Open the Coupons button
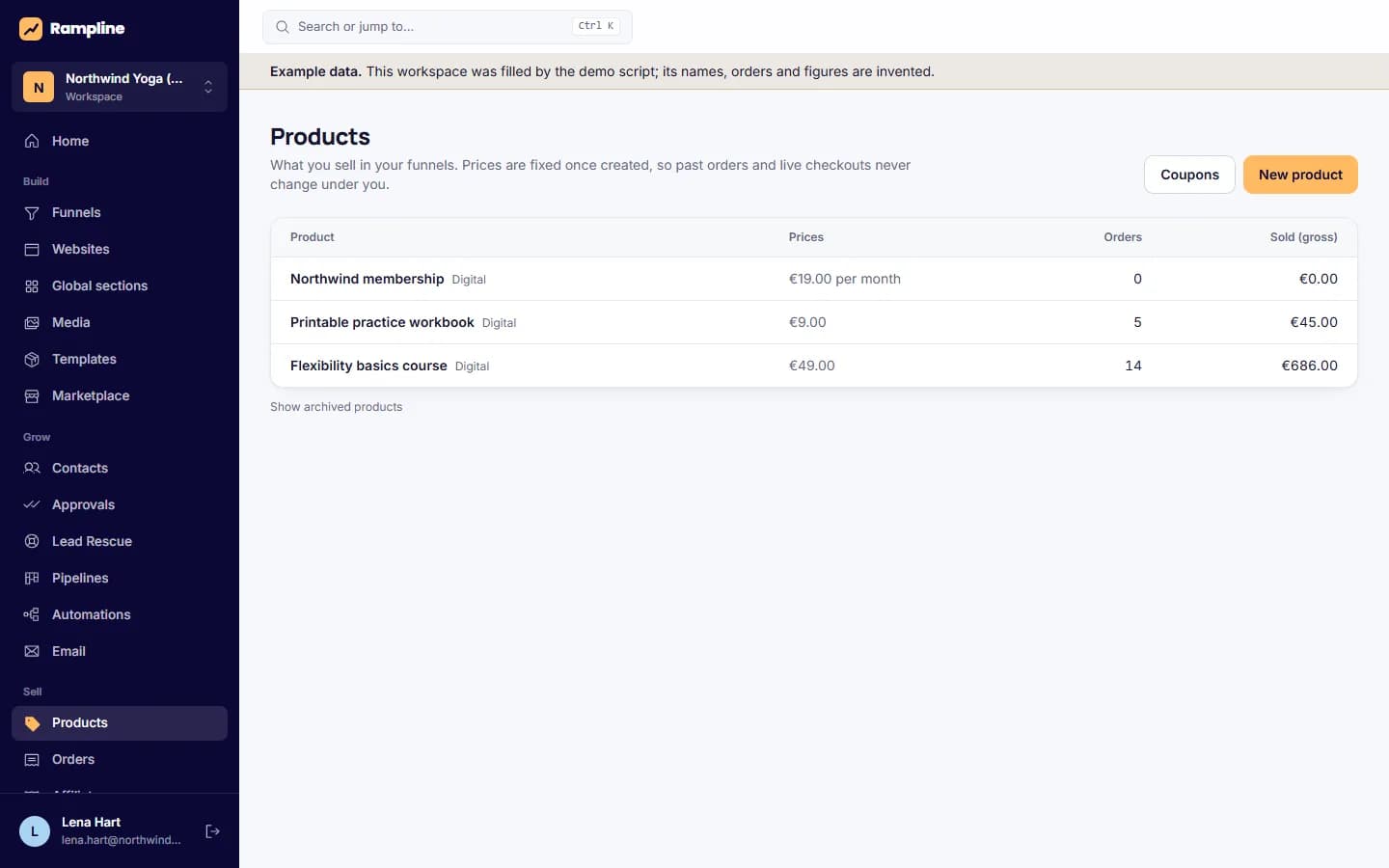 tap(1189, 175)
